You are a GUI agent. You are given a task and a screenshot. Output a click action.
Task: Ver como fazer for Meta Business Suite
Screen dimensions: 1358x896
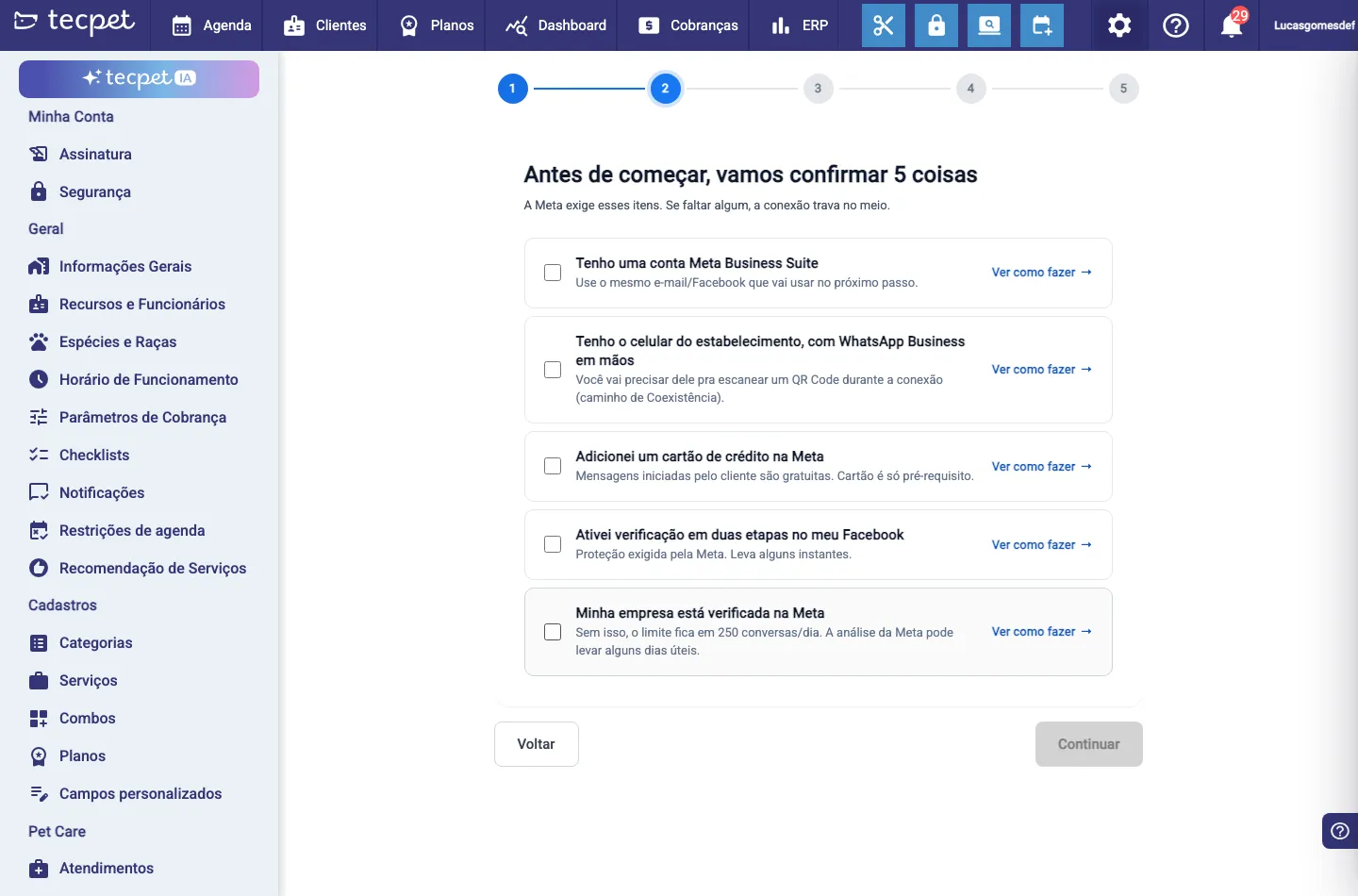(x=1041, y=273)
